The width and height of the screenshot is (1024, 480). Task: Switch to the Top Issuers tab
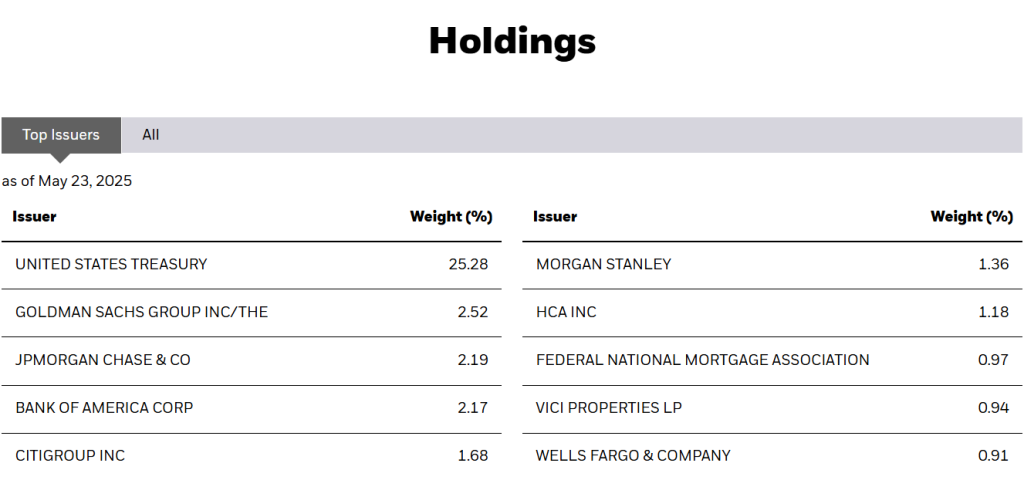[x=61, y=135]
